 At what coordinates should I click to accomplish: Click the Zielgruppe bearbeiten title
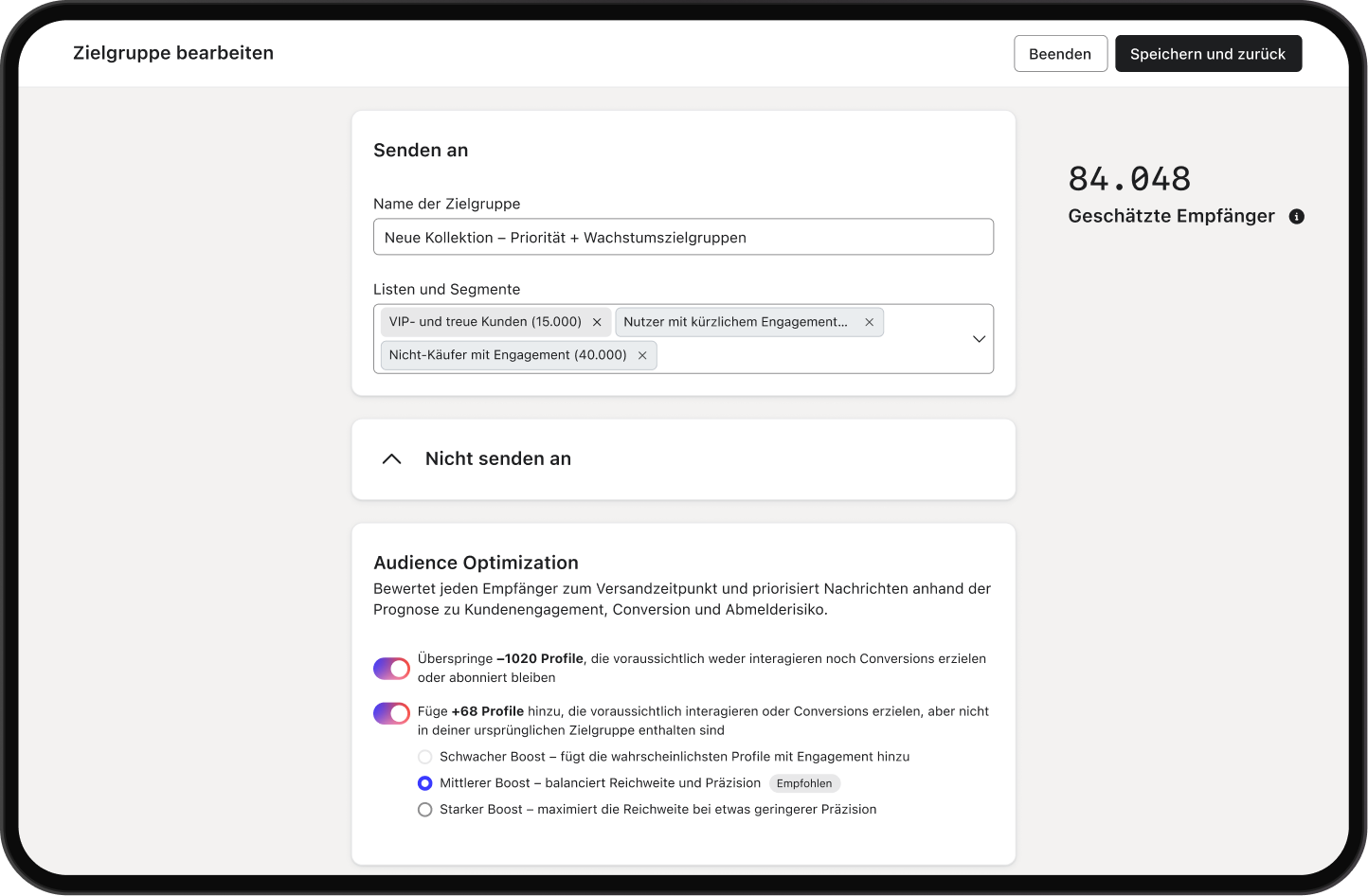173,53
